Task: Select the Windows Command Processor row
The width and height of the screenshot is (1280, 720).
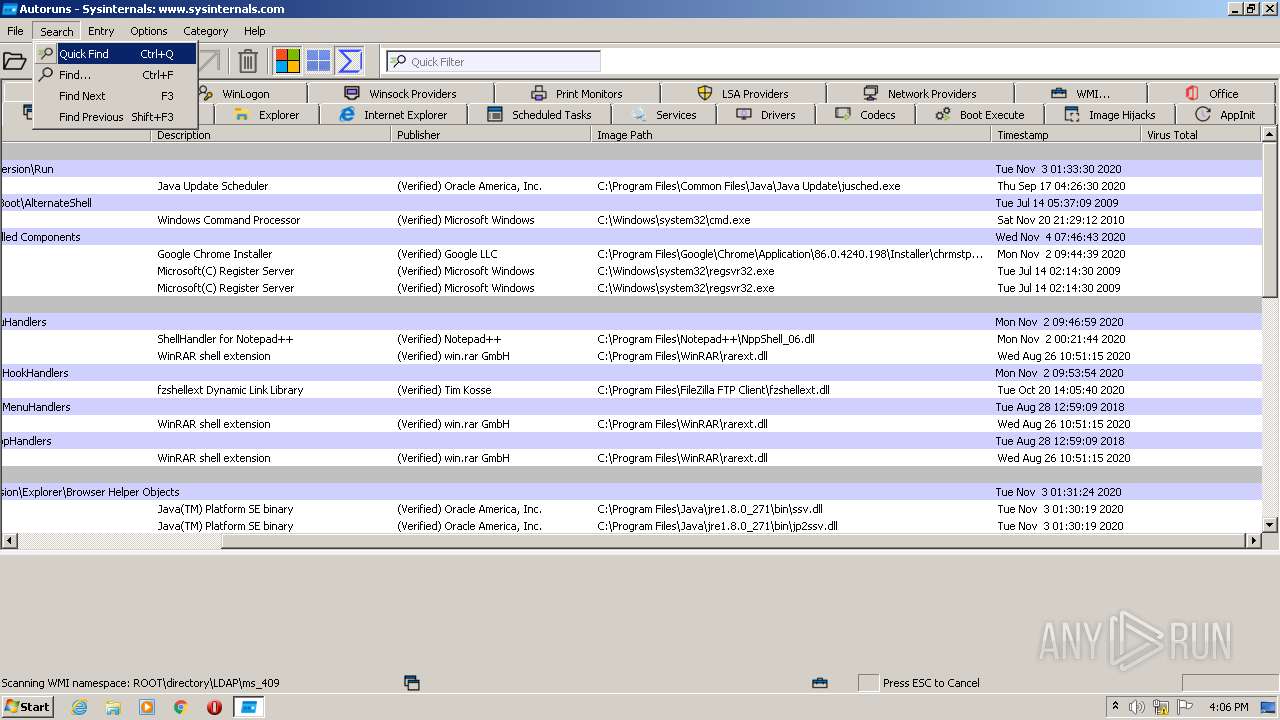Action: tap(632, 220)
